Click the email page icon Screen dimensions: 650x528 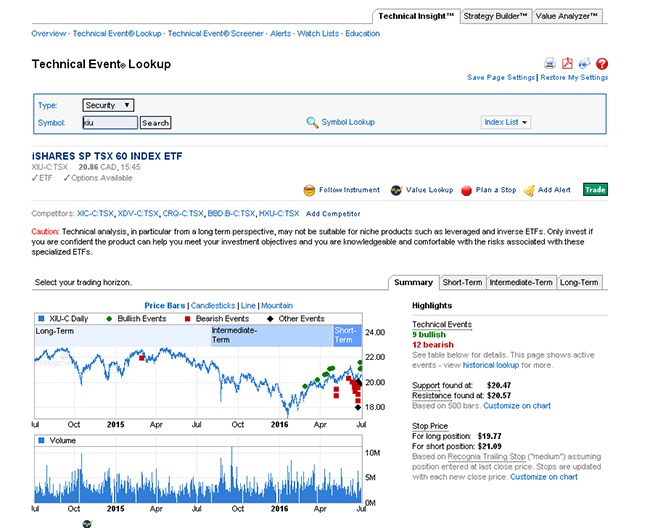point(584,63)
